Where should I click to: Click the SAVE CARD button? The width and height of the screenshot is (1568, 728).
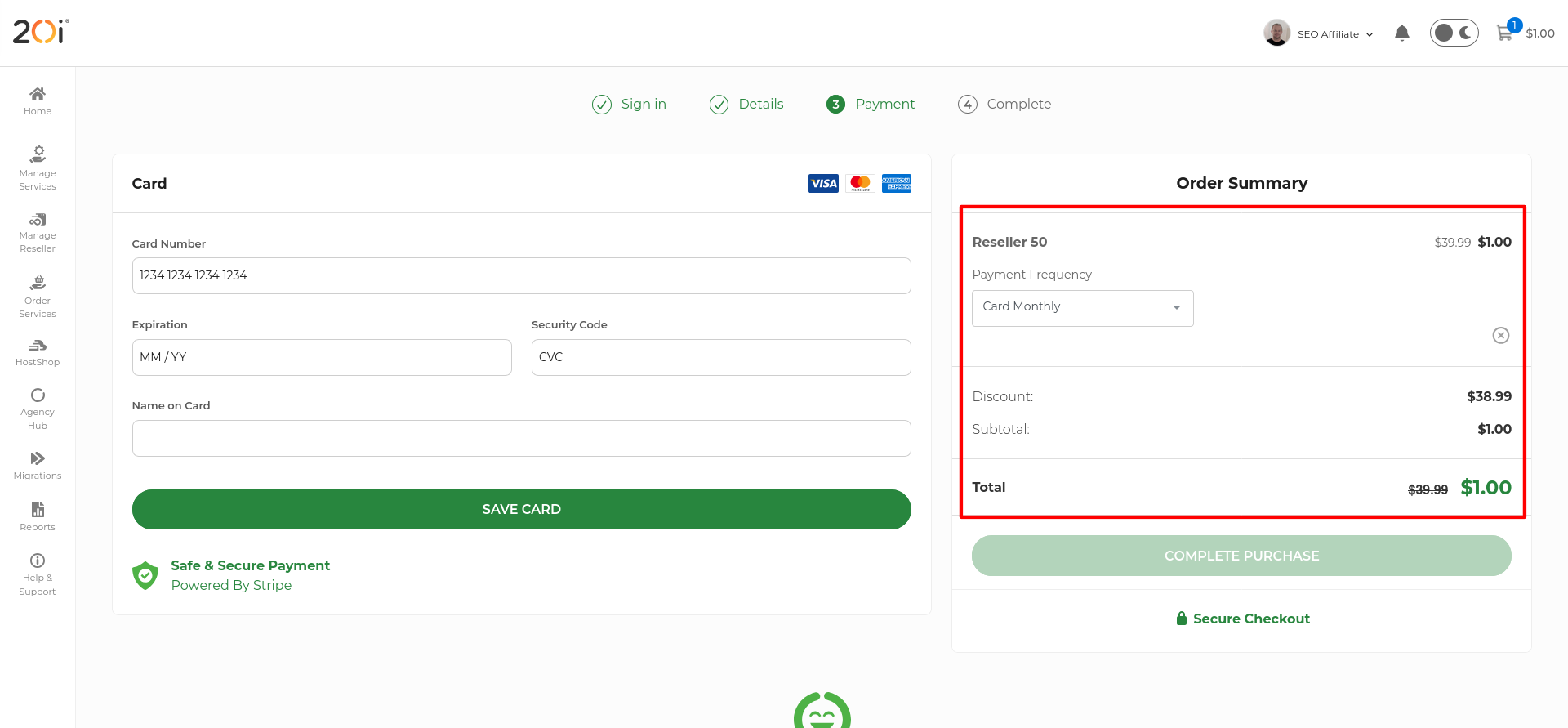point(522,509)
